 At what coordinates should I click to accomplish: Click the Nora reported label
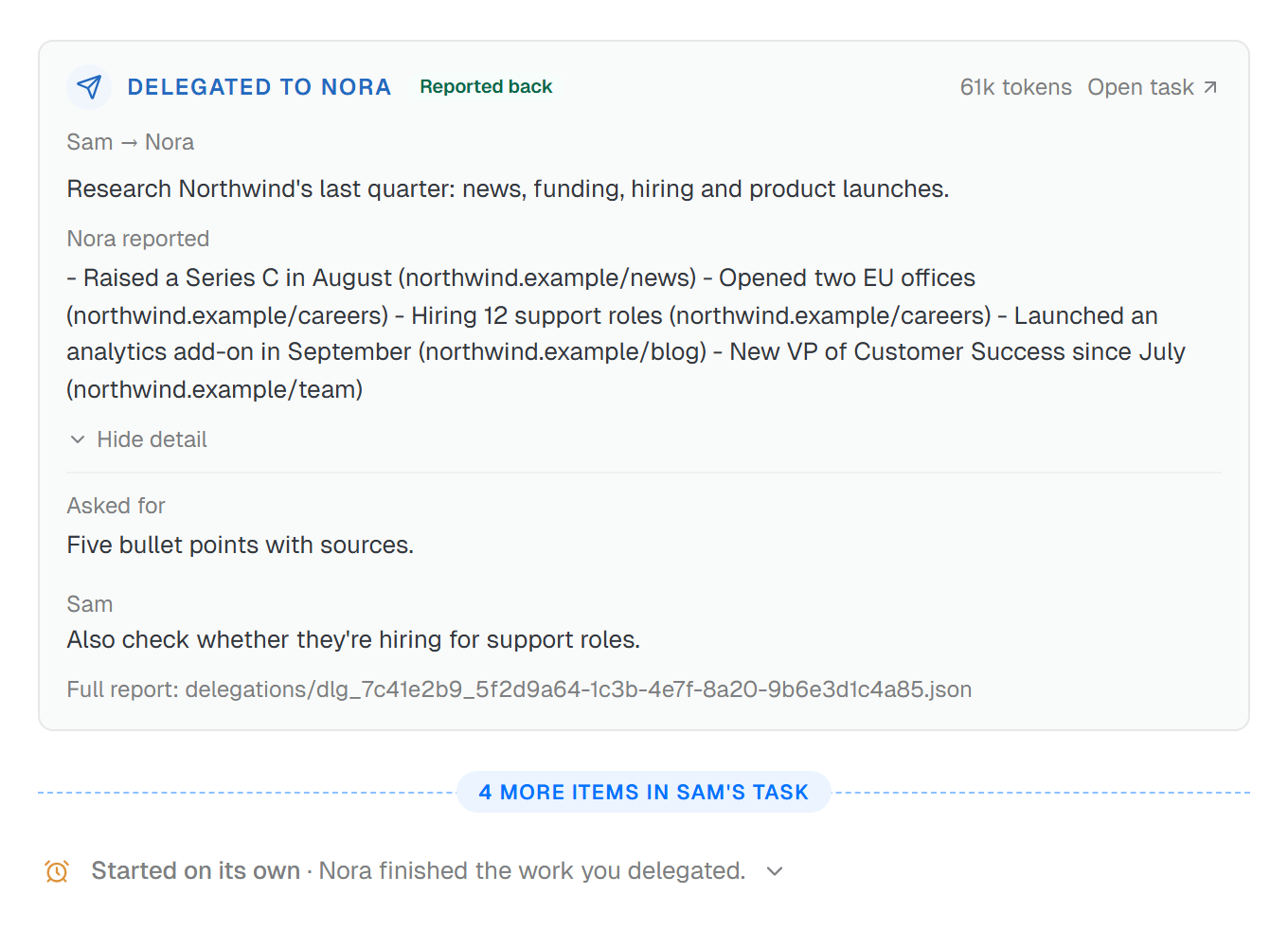138,239
